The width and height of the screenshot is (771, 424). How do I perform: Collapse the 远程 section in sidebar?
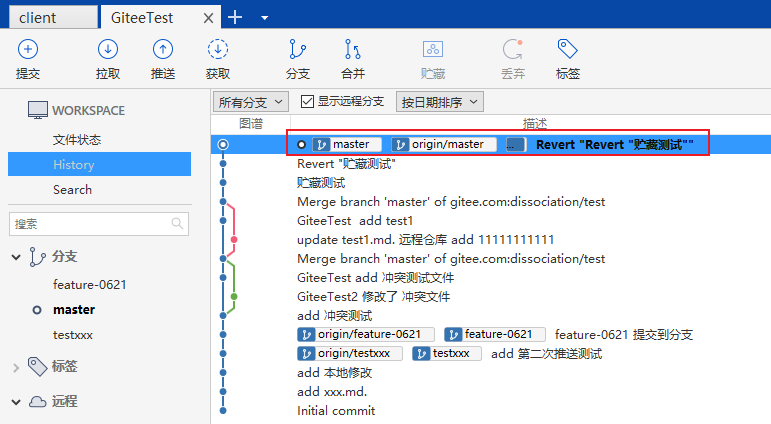[17, 401]
